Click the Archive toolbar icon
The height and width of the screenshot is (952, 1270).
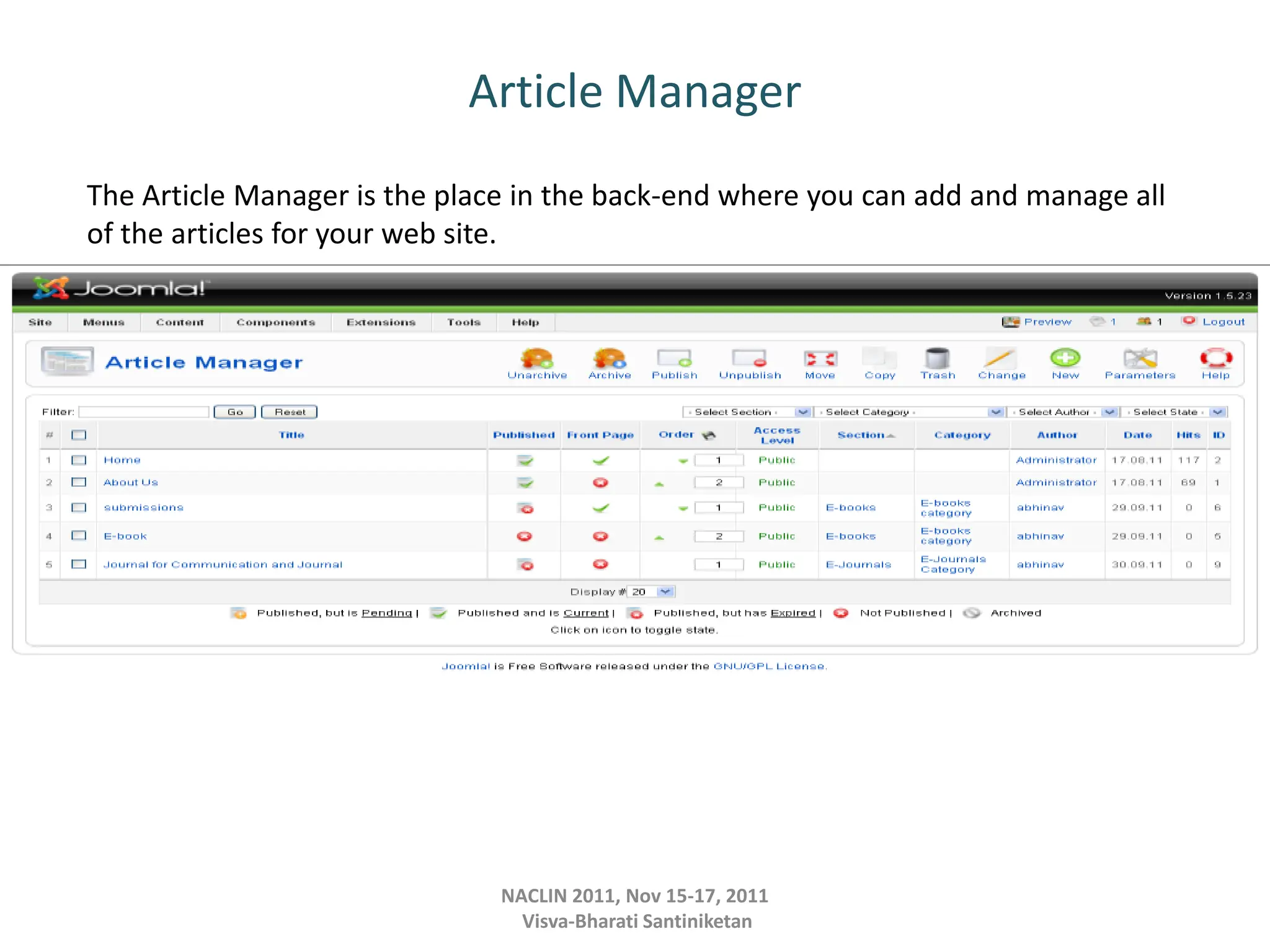click(x=610, y=364)
